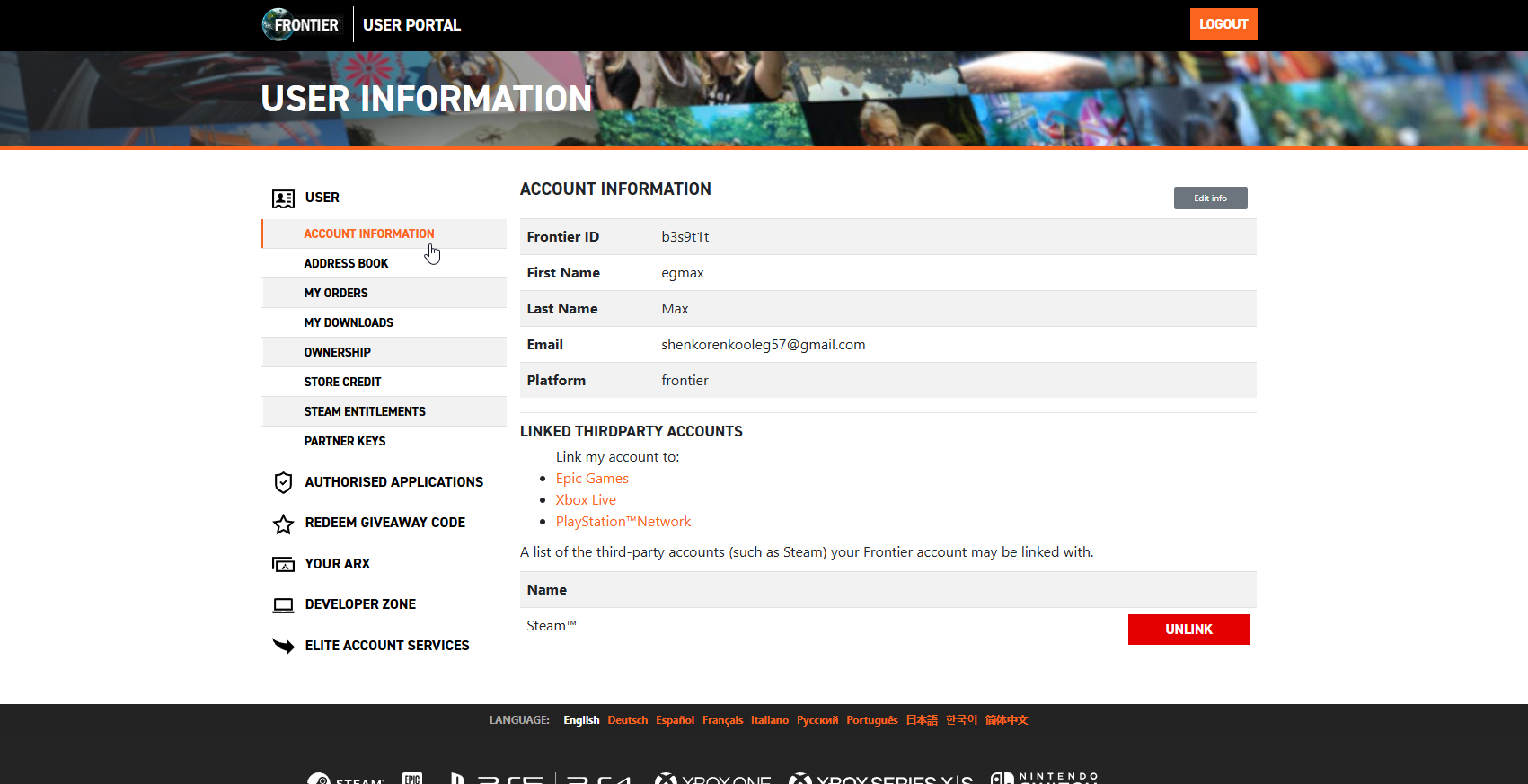Click the Frontier globe logo
Screen dimensions: 1528x784
tap(301, 24)
